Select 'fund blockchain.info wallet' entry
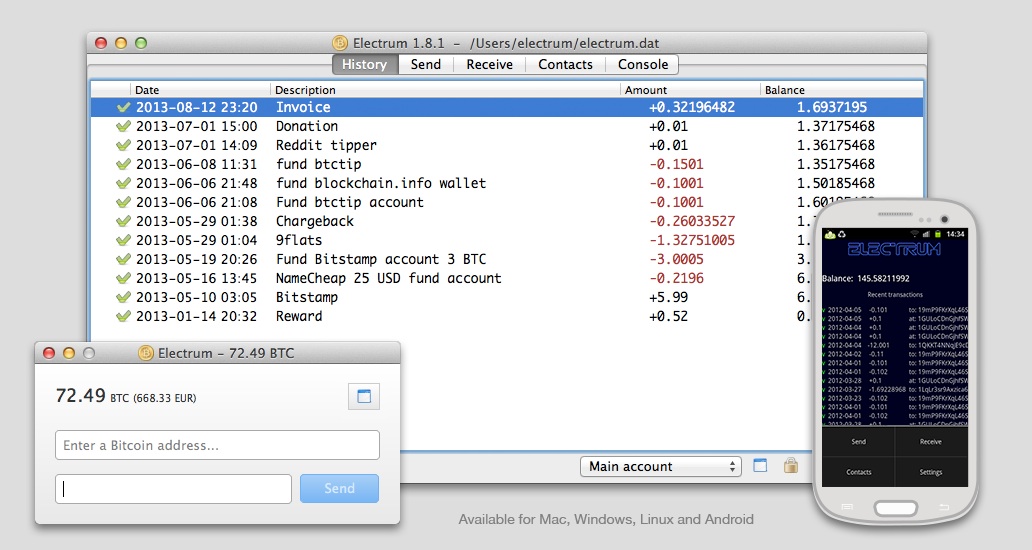The height and width of the screenshot is (550, 1032). 381,184
